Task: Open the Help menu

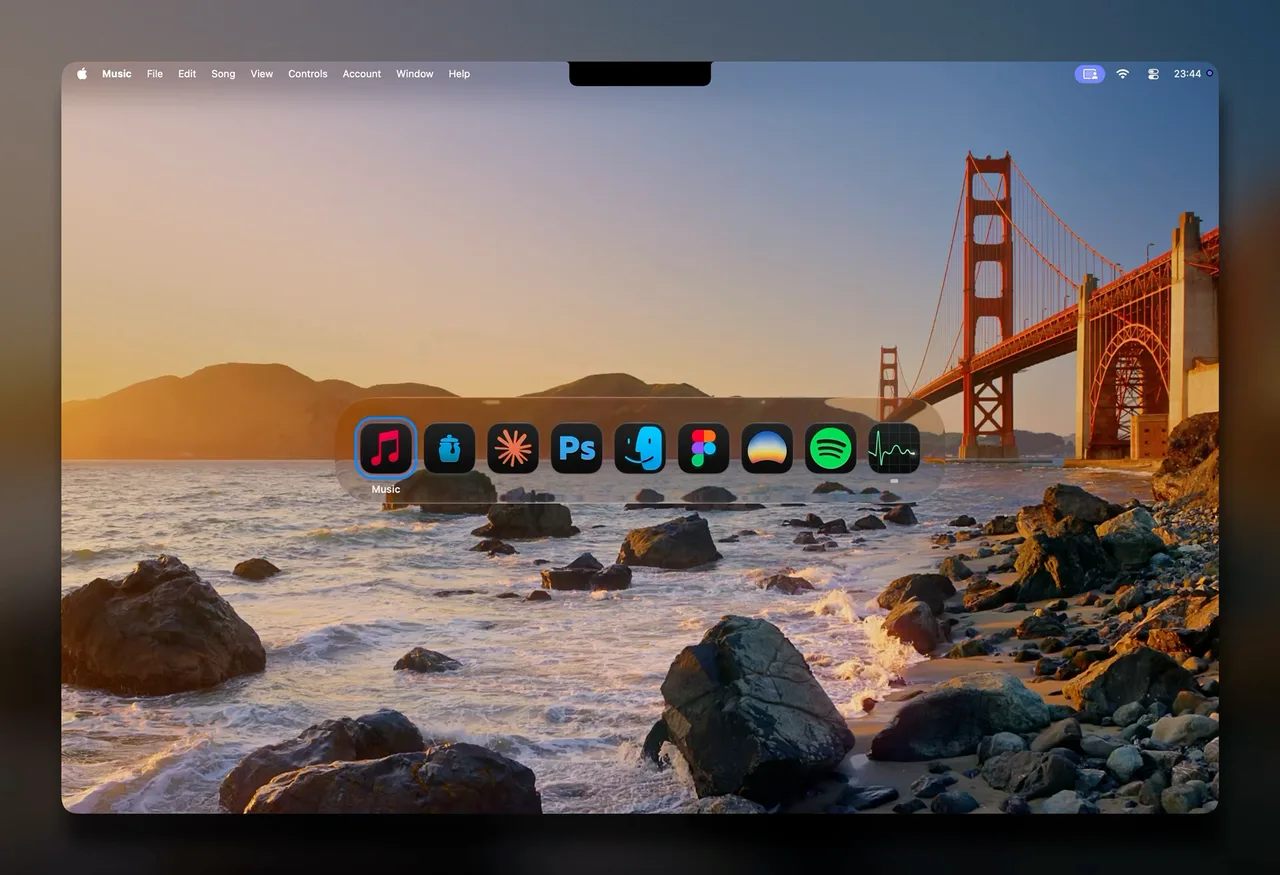Action: click(x=459, y=74)
